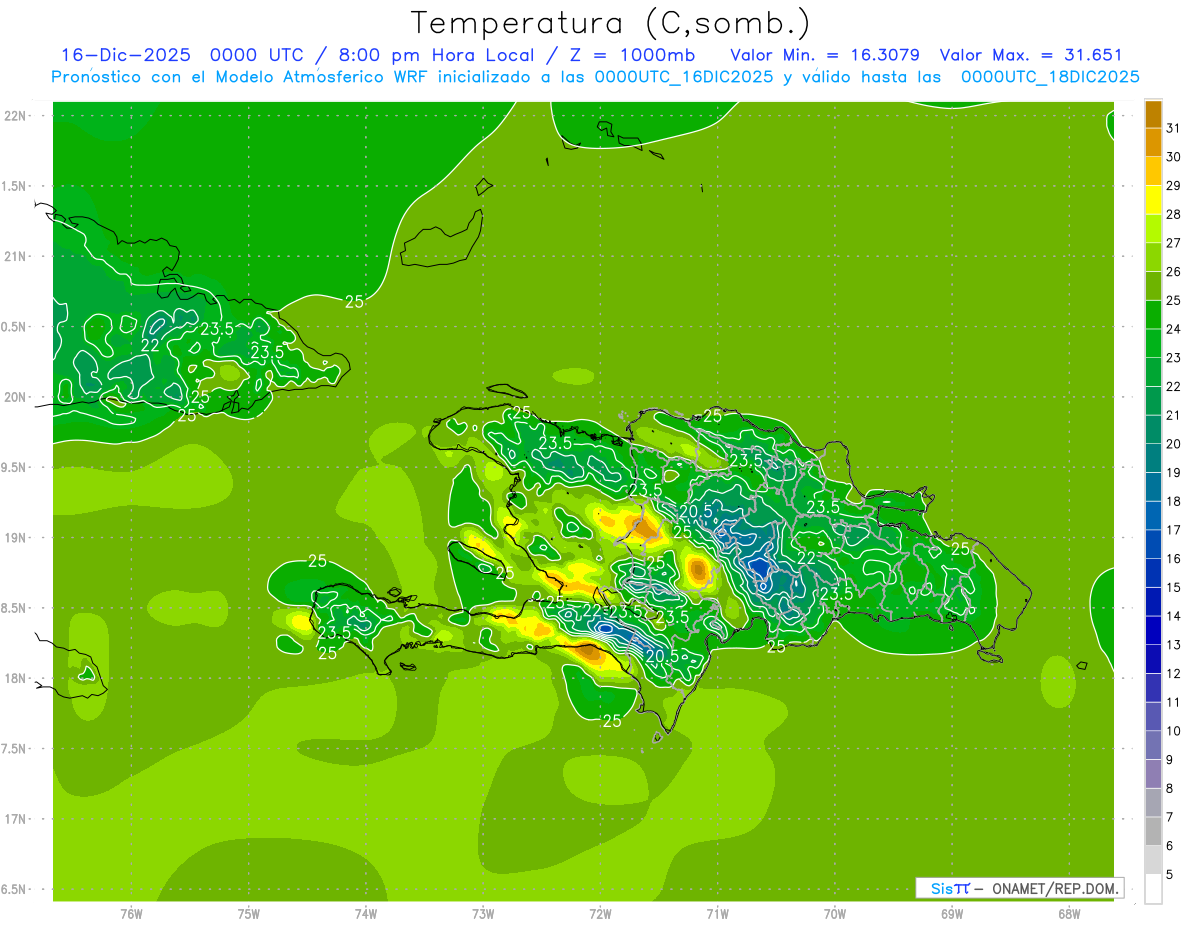Pick the blue legend swatch between 16 and 17
The height and width of the screenshot is (927, 1200).
(x=1153, y=545)
